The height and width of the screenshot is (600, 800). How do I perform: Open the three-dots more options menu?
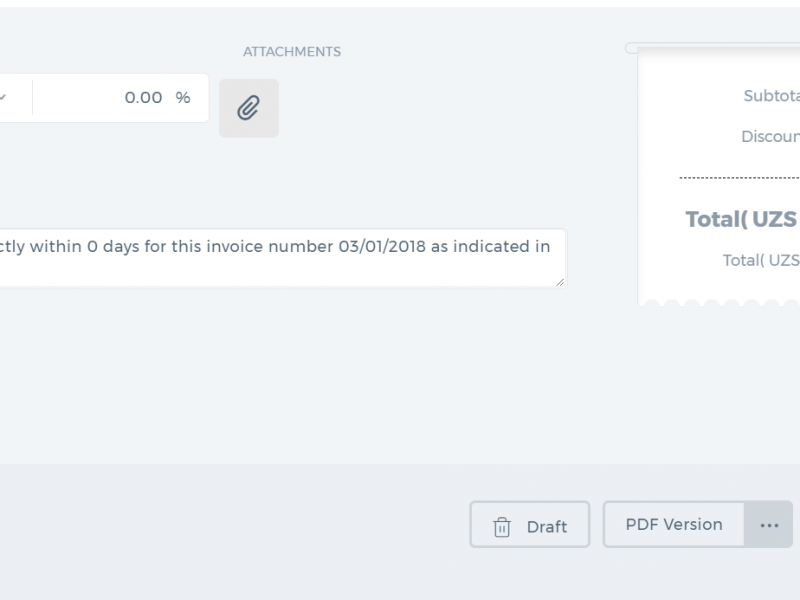768,524
